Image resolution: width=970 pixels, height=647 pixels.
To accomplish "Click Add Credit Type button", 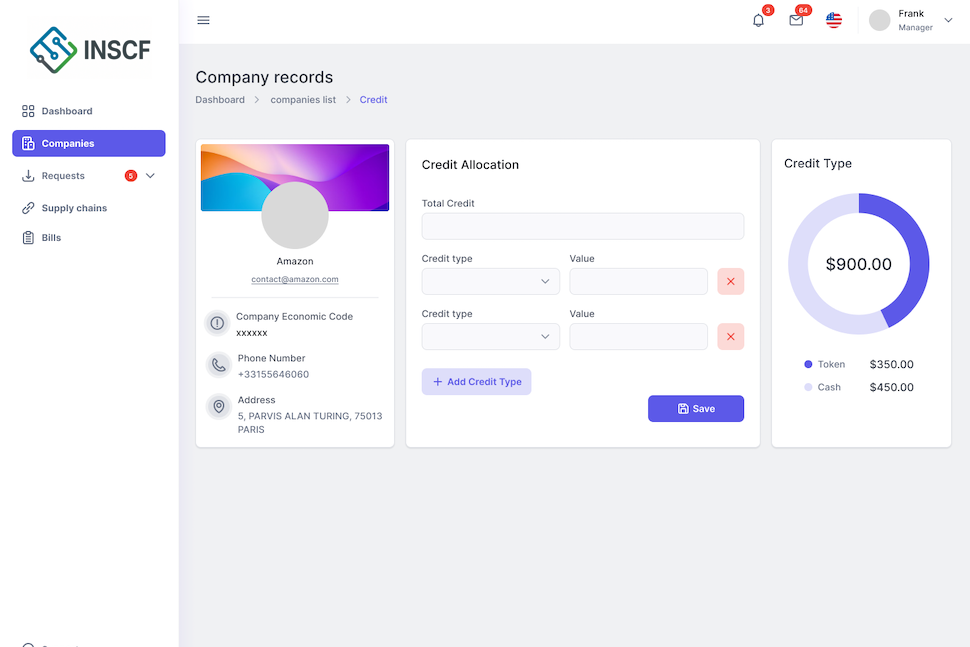I will [476, 382].
